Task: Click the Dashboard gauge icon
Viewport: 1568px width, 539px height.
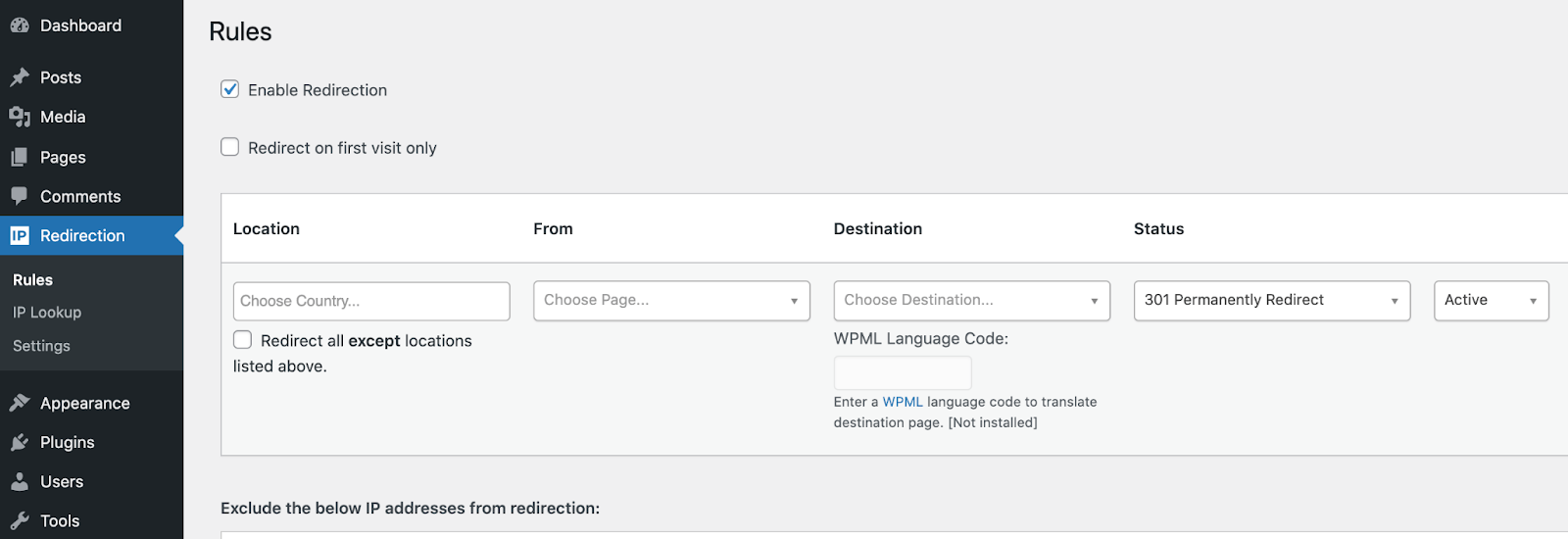Action: pos(20,25)
